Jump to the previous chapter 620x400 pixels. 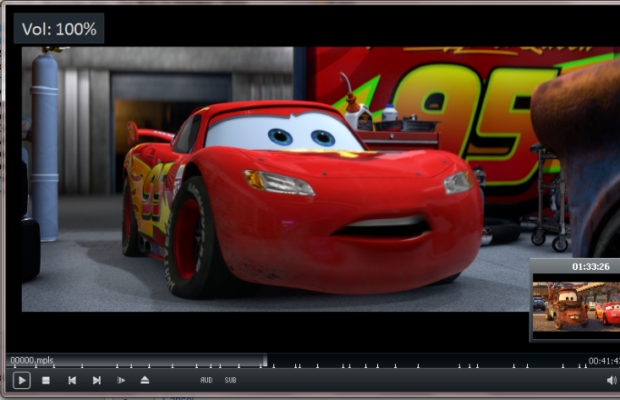pyautogui.click(x=72, y=380)
